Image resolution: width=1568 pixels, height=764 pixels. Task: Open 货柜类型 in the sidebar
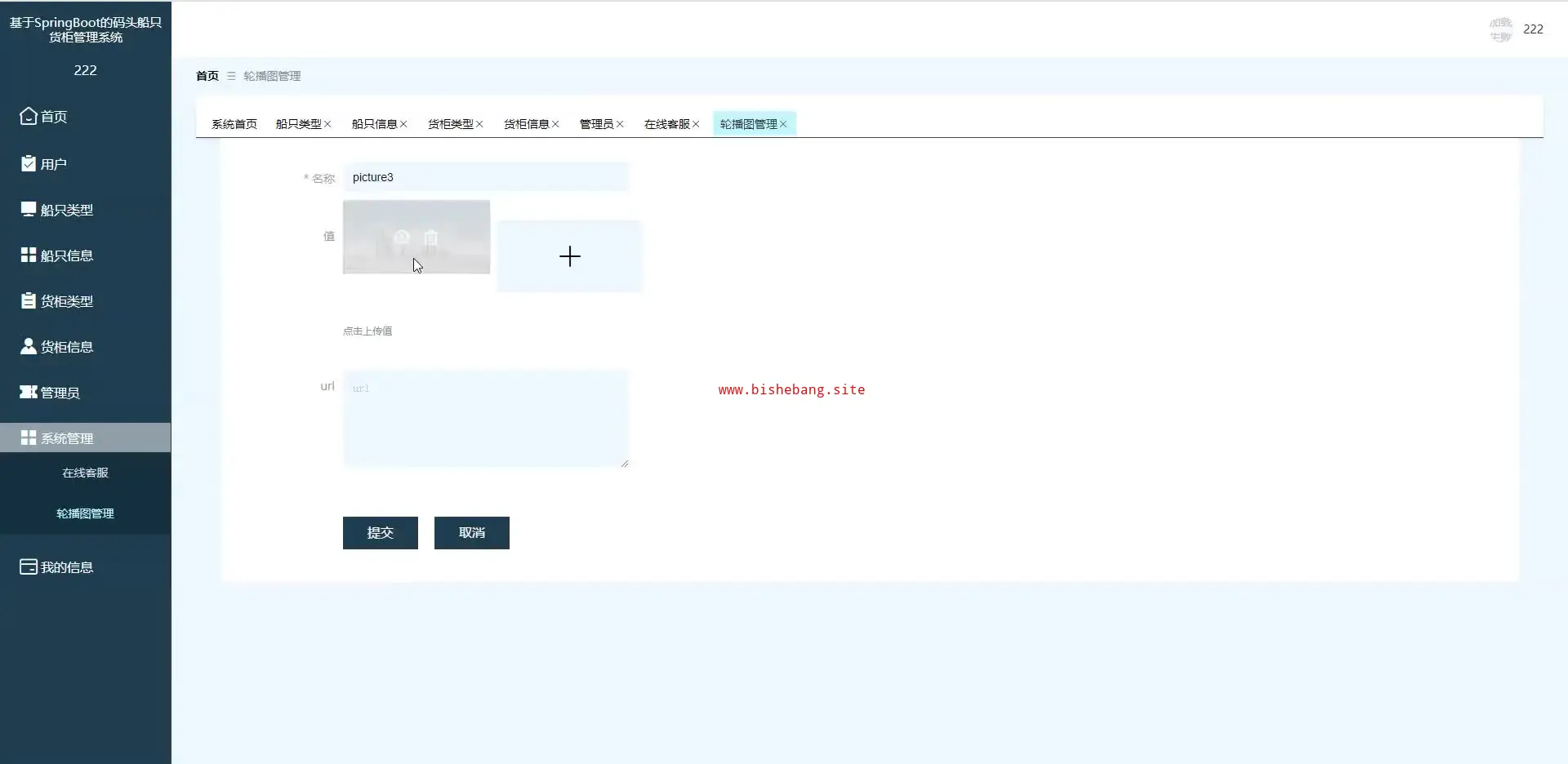(85, 300)
